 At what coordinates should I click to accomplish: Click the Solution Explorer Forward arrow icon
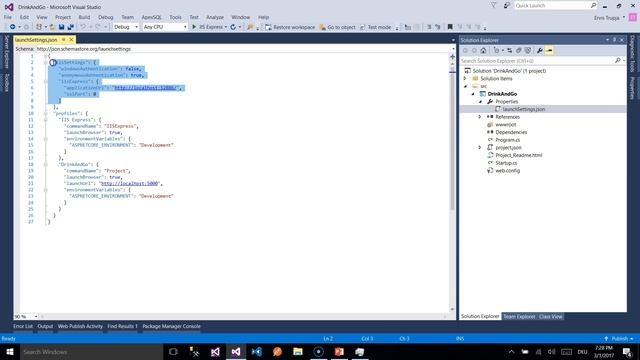point(474,51)
